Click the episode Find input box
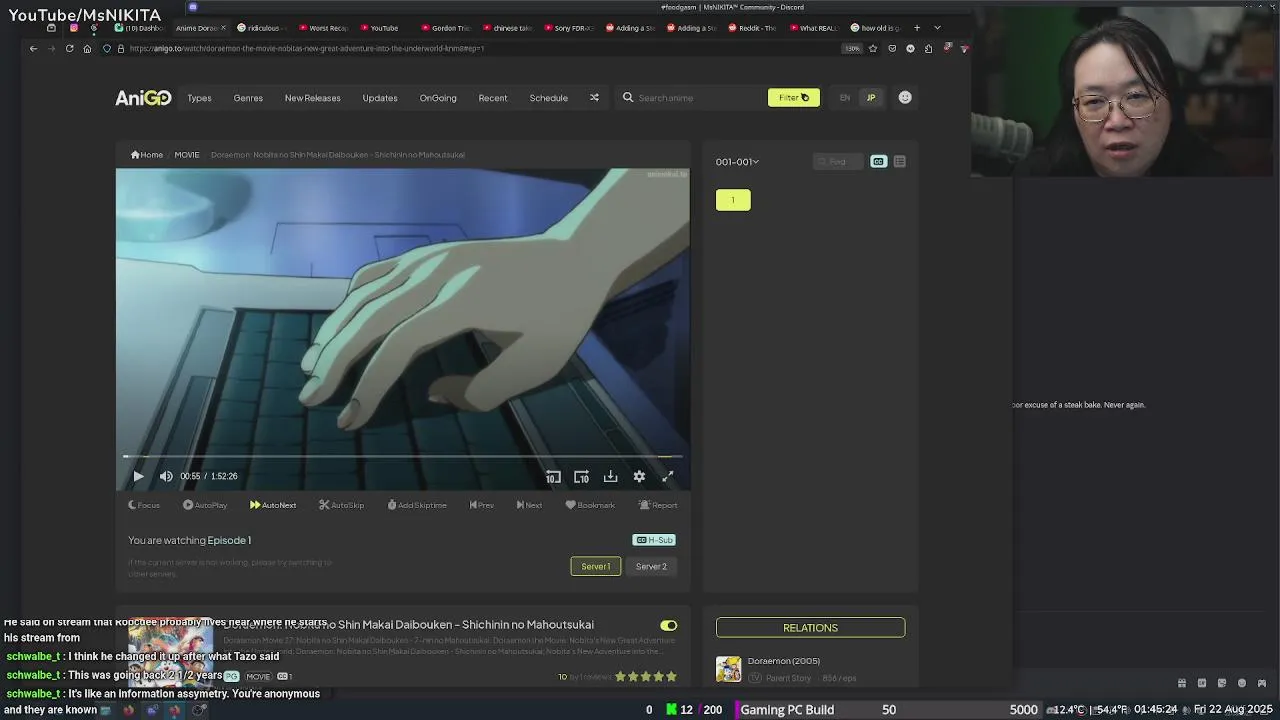Screen dimensions: 1280x720 point(838,162)
